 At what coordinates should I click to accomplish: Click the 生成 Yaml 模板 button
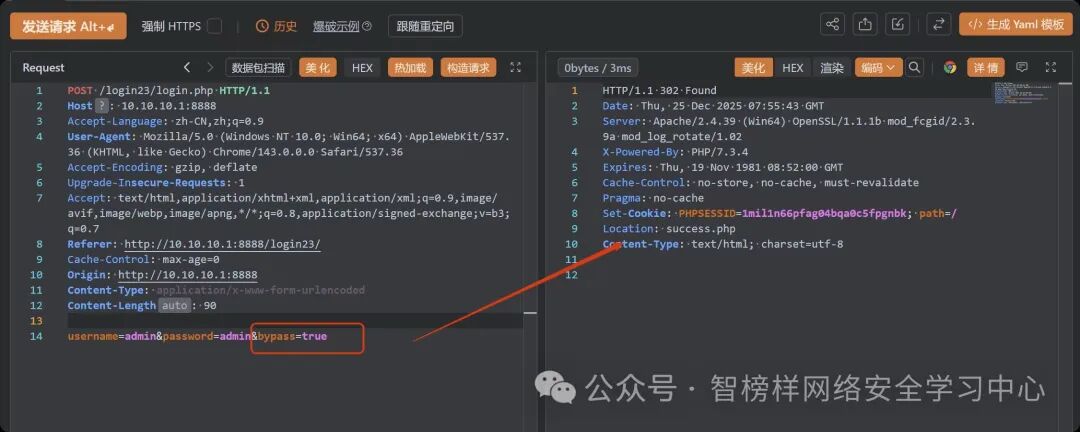[x=1016, y=24]
